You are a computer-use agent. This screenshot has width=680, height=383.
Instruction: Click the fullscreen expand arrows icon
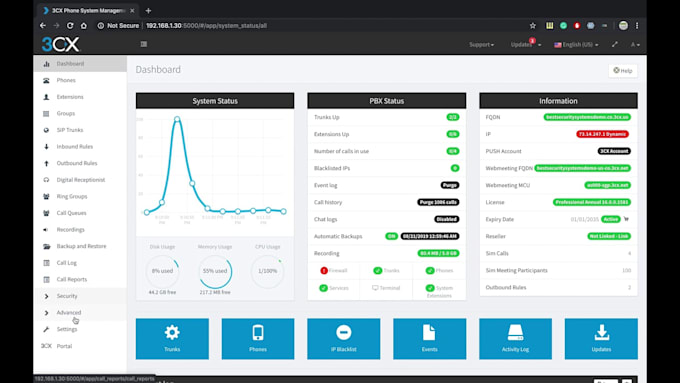pyautogui.click(x=615, y=44)
